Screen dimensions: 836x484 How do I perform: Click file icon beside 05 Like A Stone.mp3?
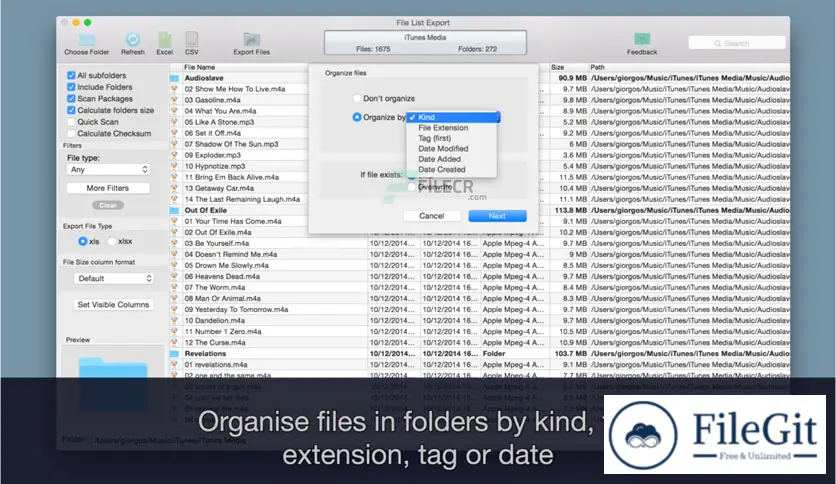click(174, 122)
